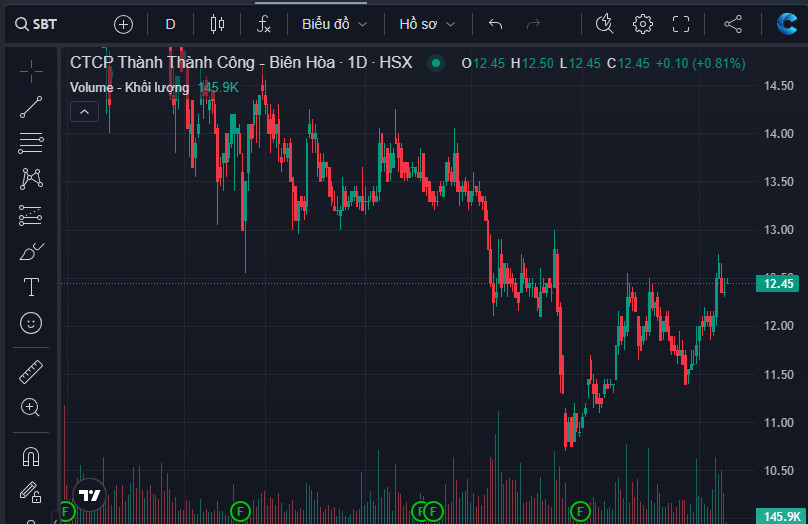Open the Biểu đồ dropdown
Screen dimensions: 808x524
click(x=334, y=24)
